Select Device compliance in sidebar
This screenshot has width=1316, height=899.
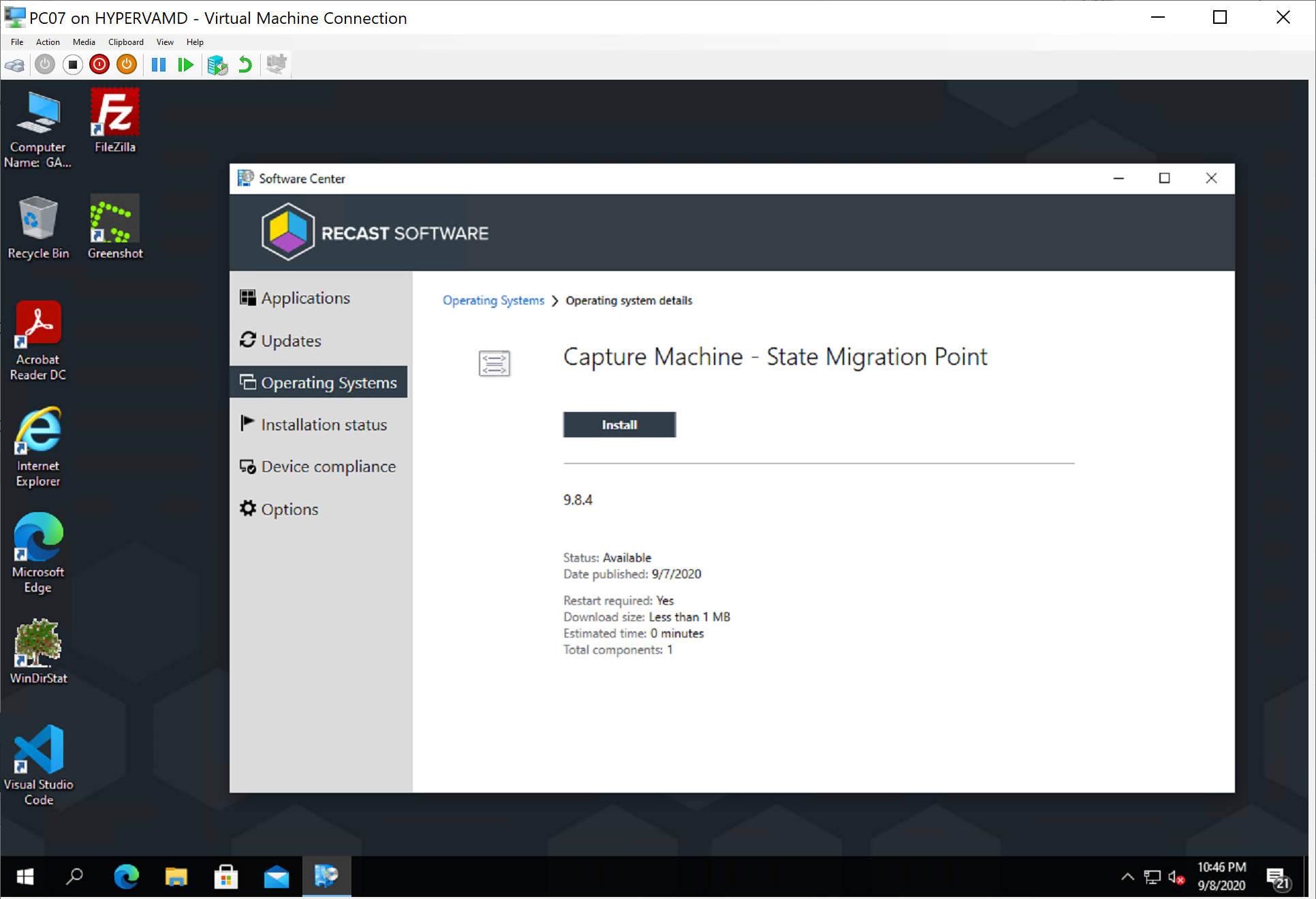328,467
